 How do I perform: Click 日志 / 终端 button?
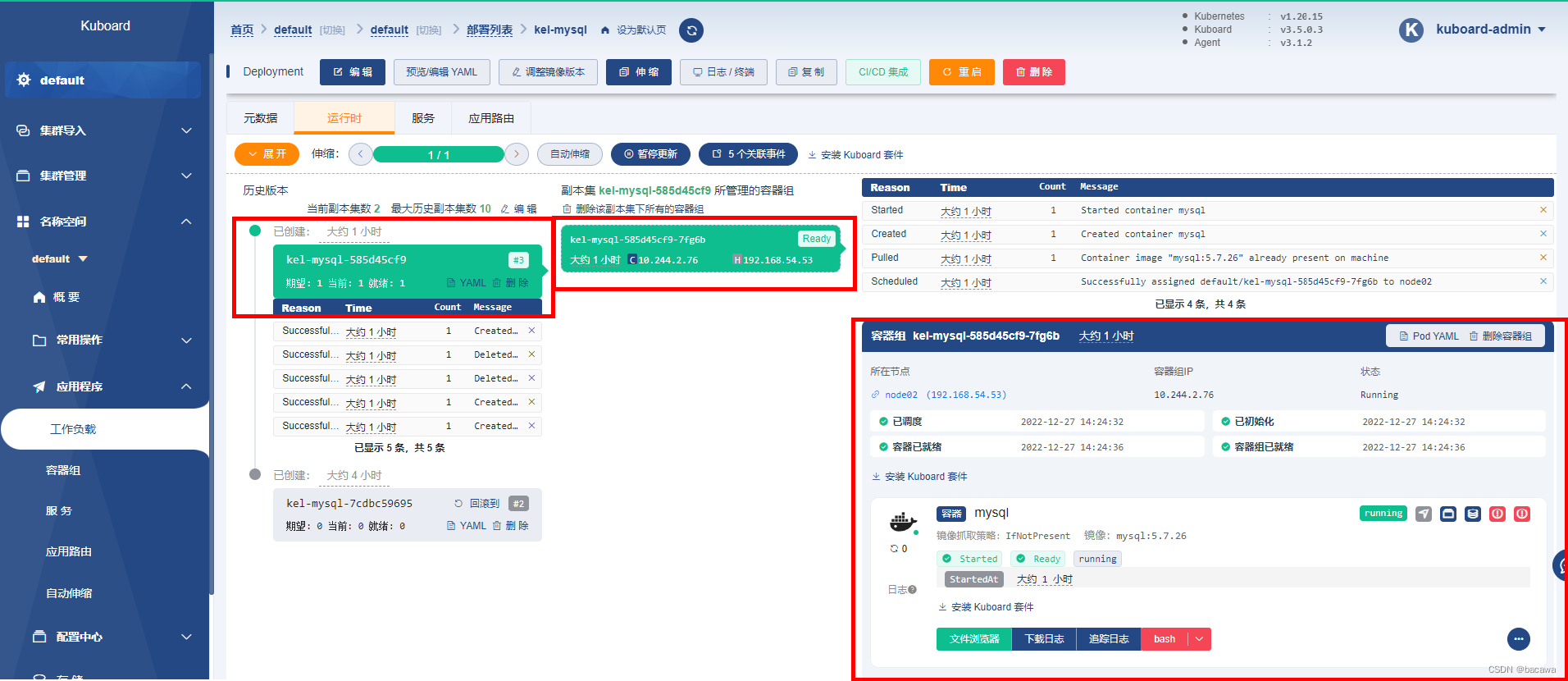[723, 72]
